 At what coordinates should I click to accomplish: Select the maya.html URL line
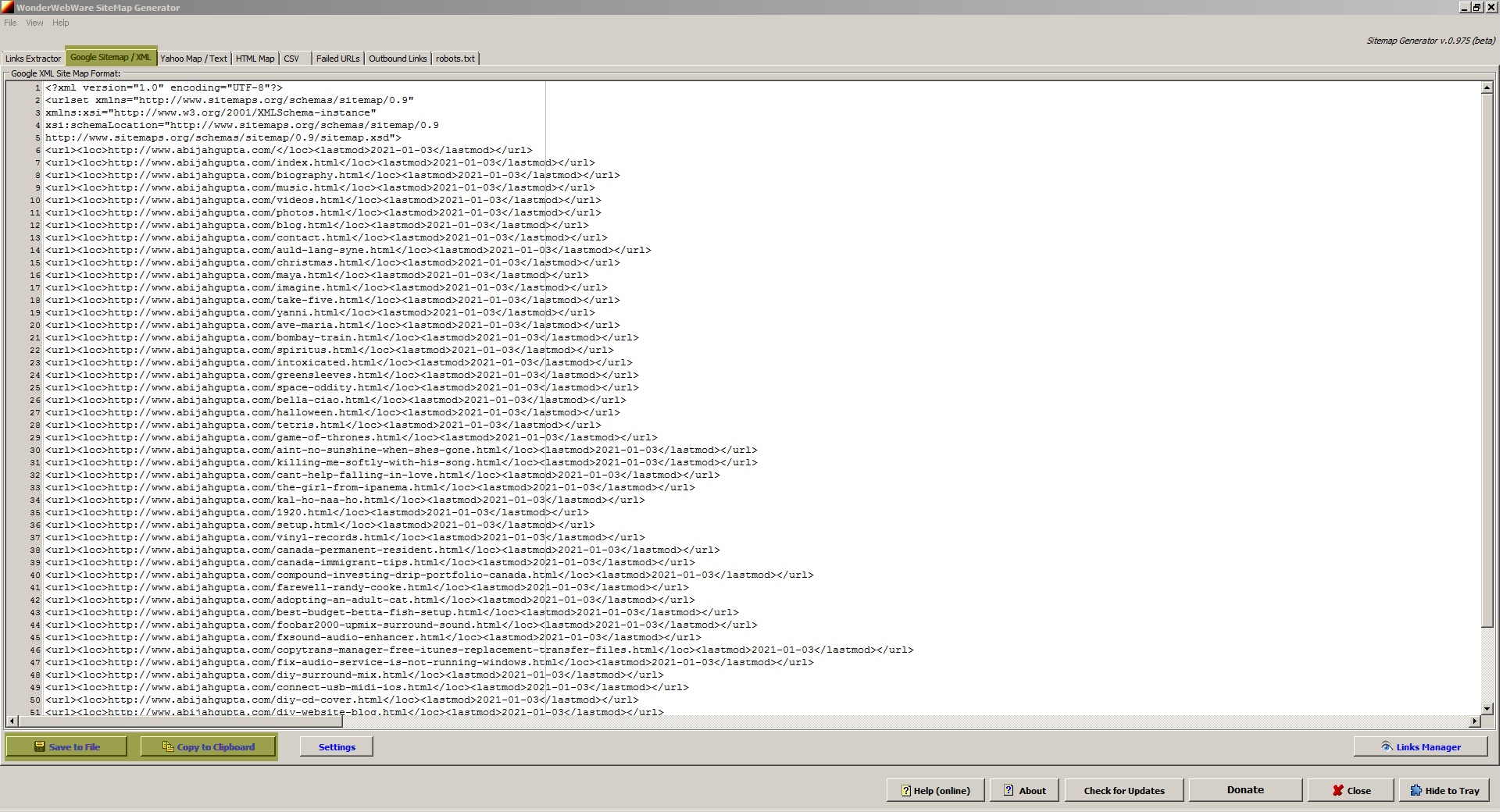(x=317, y=275)
